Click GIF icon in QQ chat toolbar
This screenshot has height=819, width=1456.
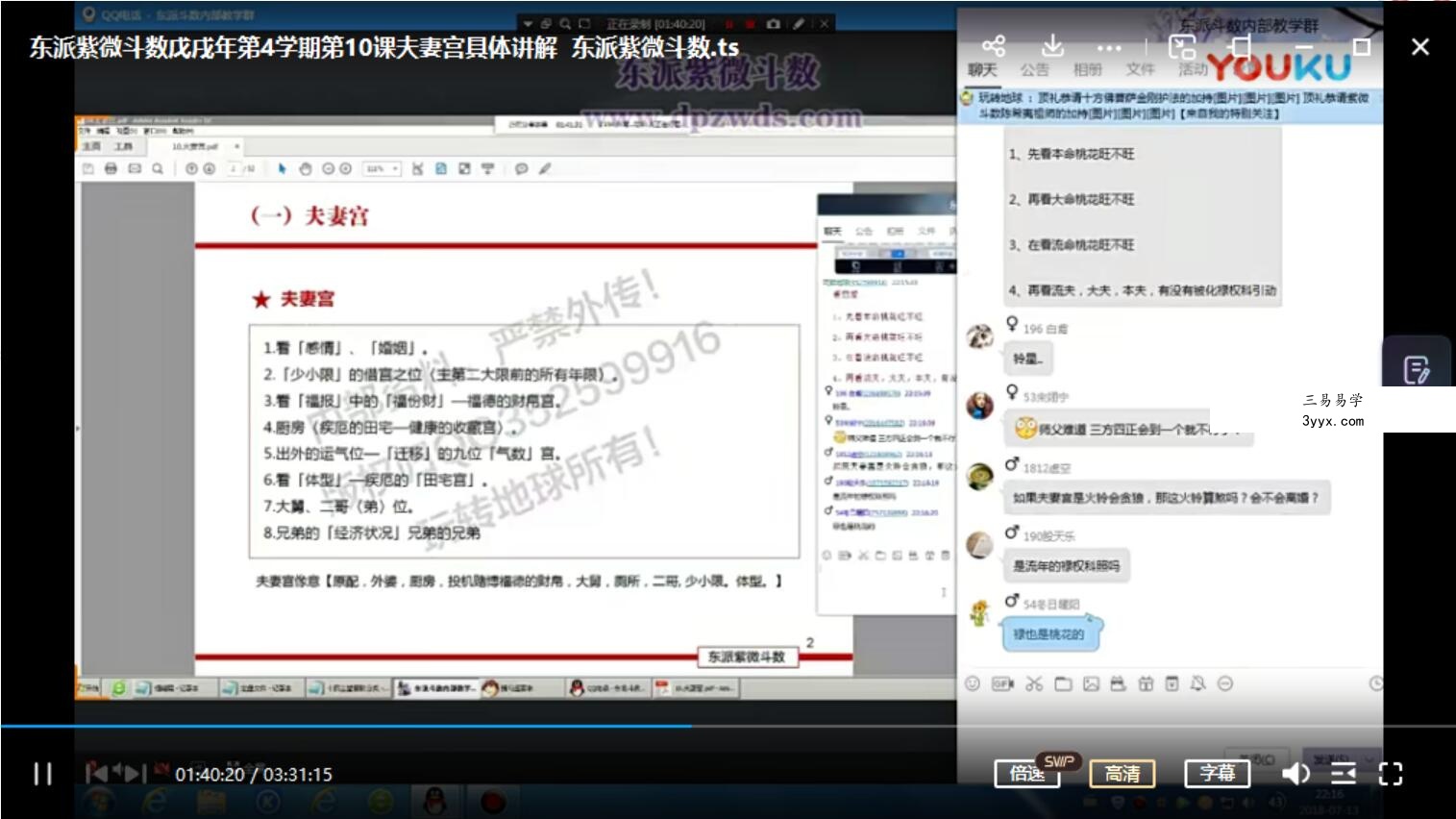tap(1002, 683)
